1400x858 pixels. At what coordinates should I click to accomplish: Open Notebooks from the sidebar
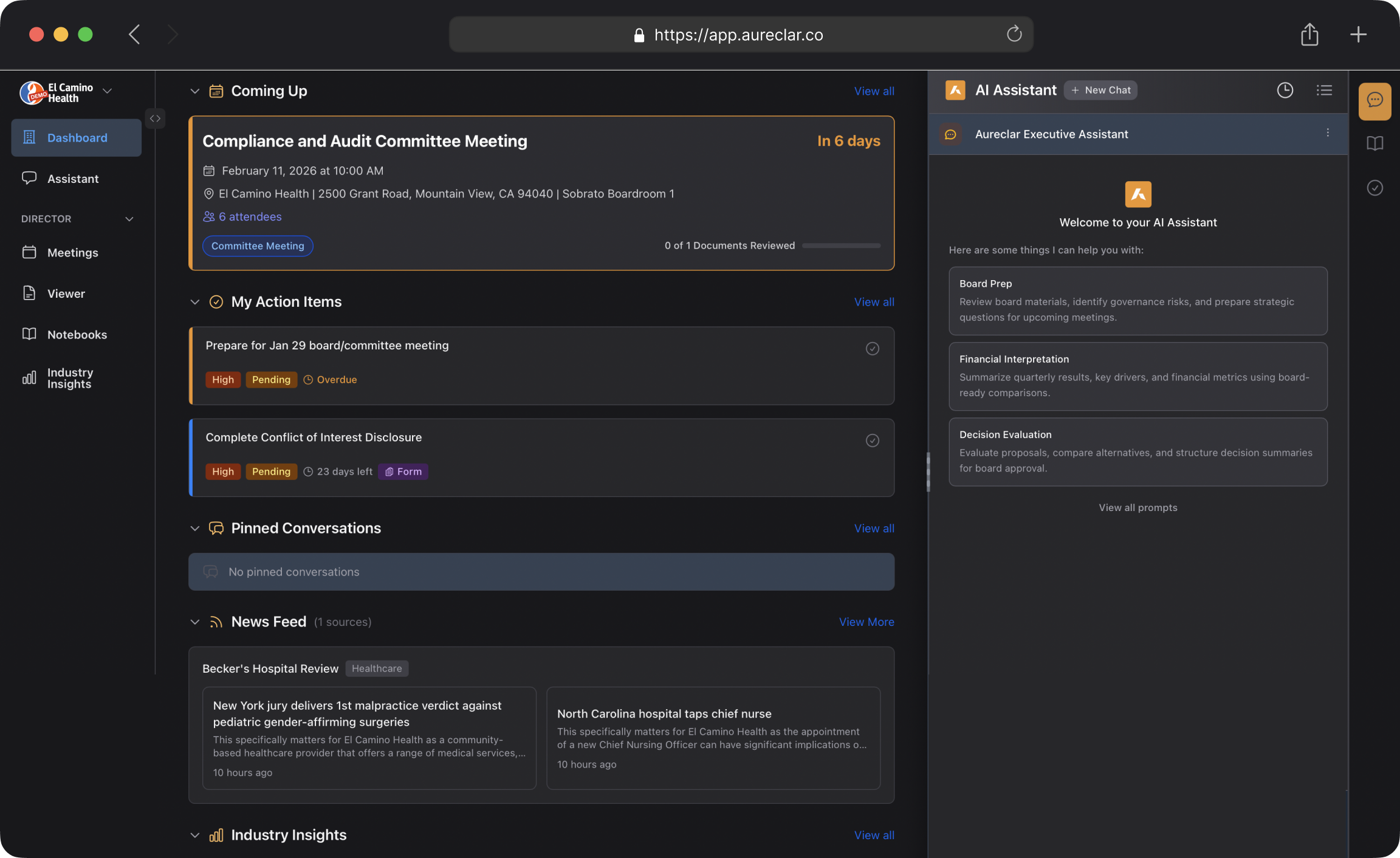point(77,334)
